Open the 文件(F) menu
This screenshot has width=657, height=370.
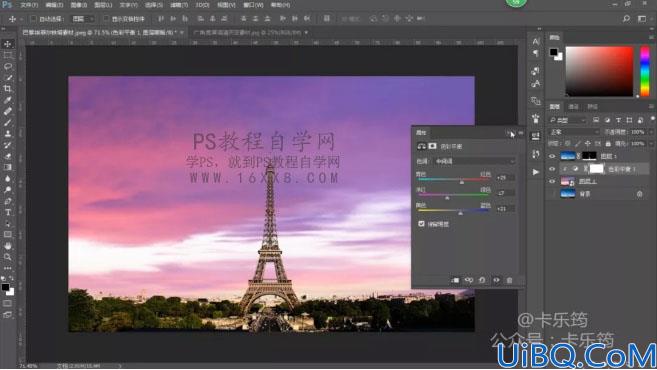[x=29, y=5]
